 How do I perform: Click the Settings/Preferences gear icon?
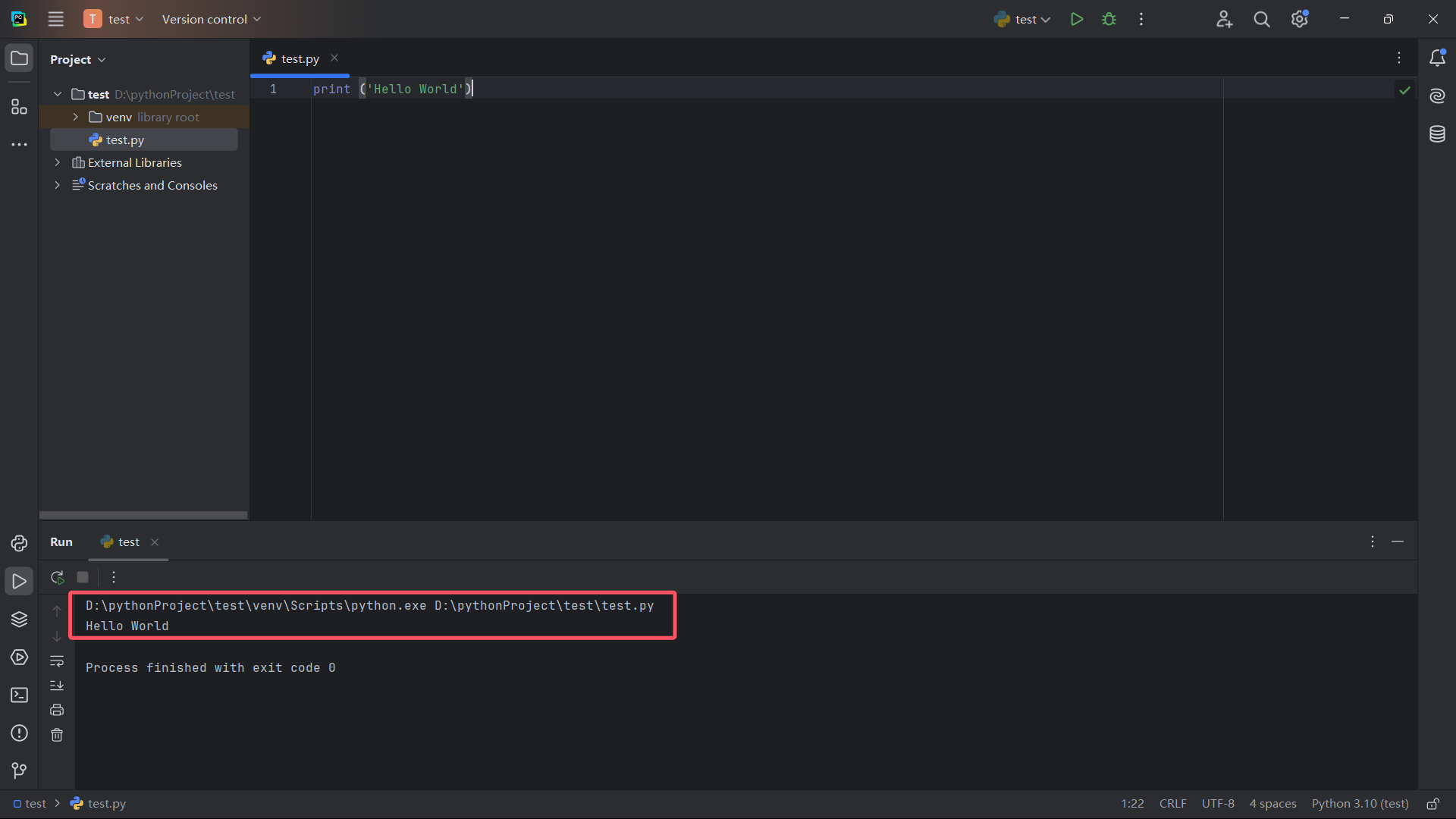(x=1299, y=19)
